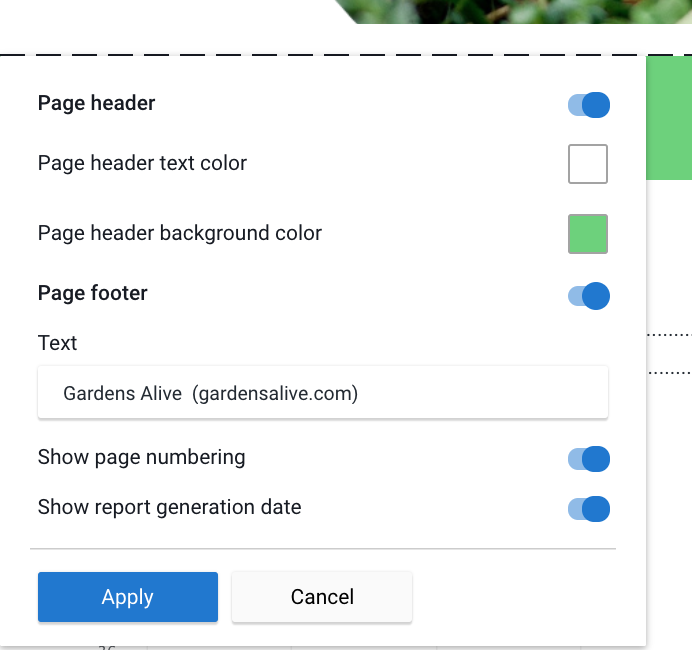The image size is (692, 650).
Task: Click the Show page numbering label
Action: (141, 457)
